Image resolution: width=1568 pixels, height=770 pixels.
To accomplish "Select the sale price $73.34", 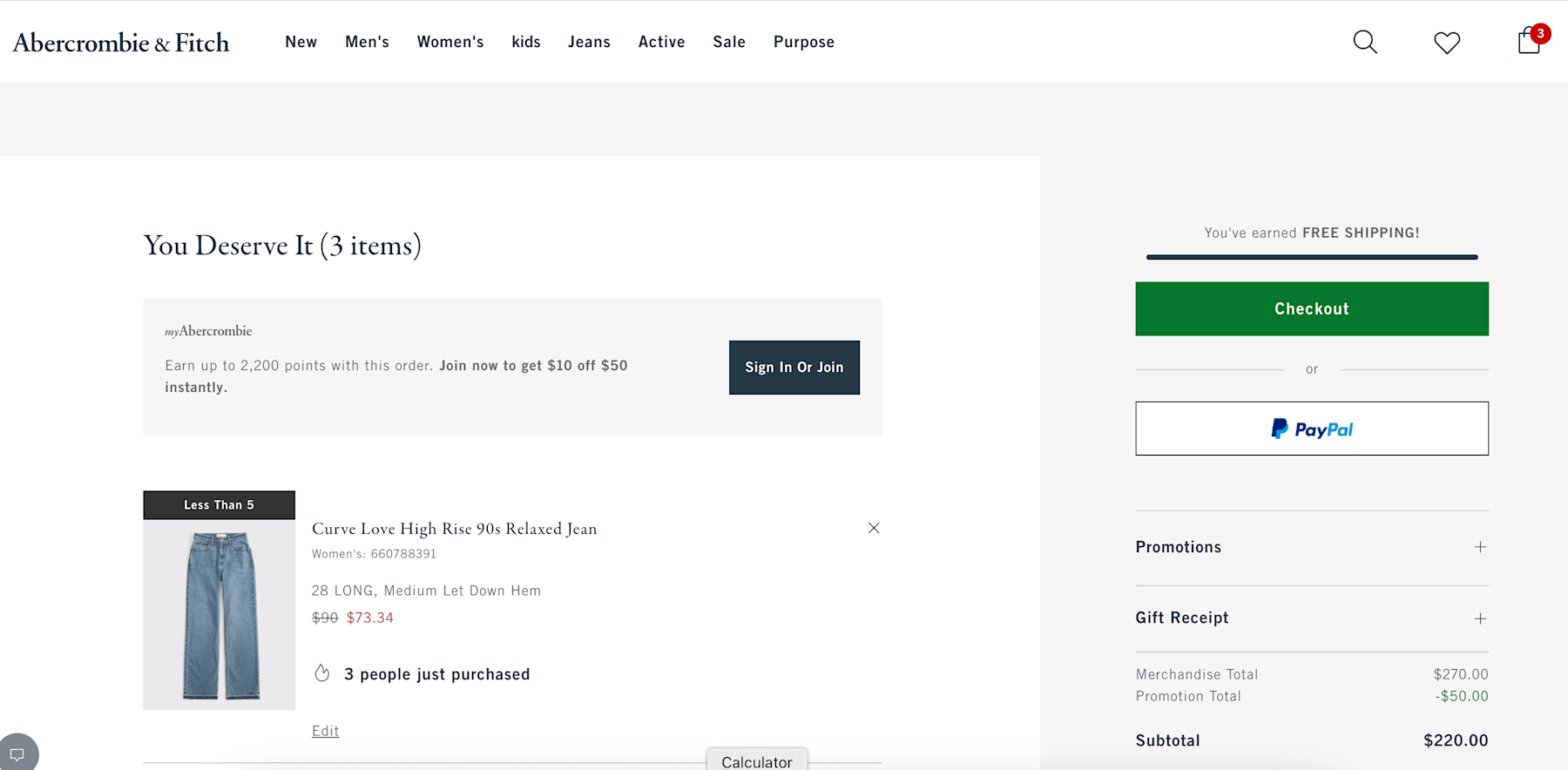I will point(370,618).
